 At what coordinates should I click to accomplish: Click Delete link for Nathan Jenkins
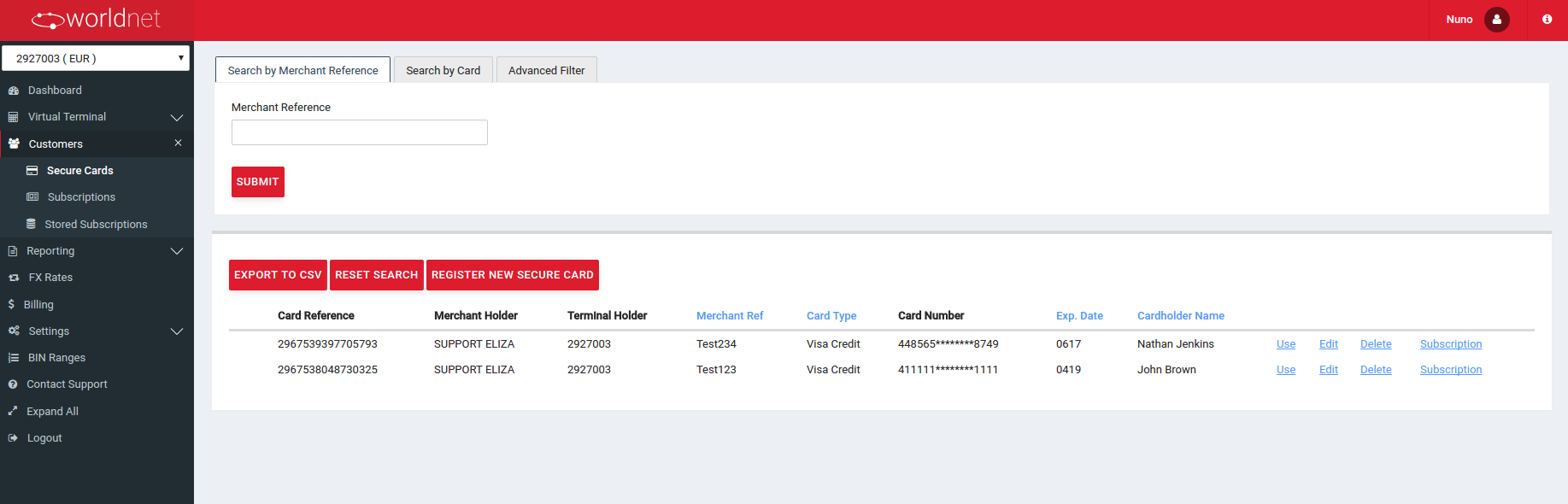[1376, 344]
